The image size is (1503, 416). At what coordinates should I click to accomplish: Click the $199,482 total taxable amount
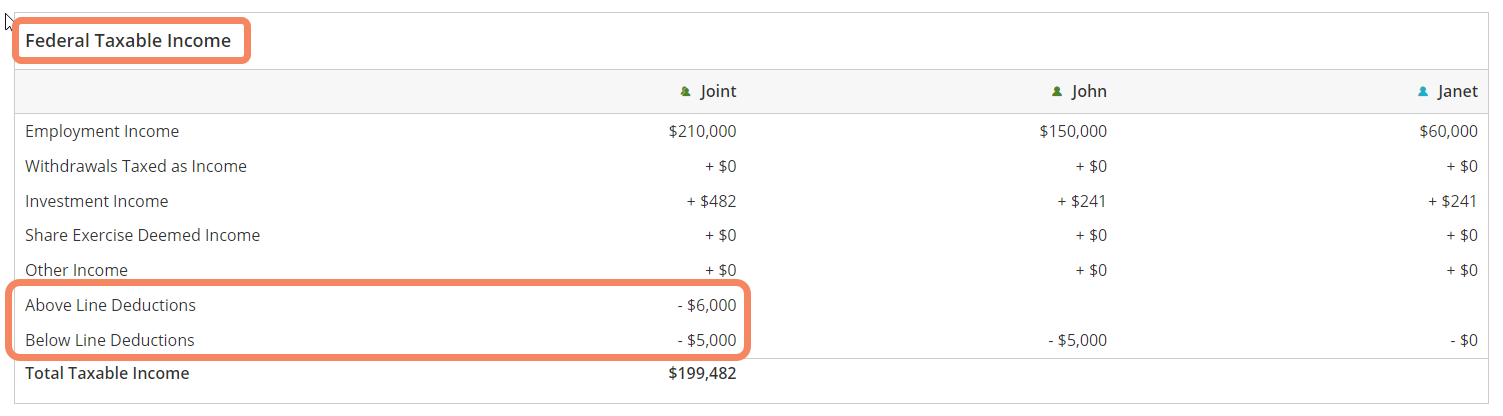[702, 373]
